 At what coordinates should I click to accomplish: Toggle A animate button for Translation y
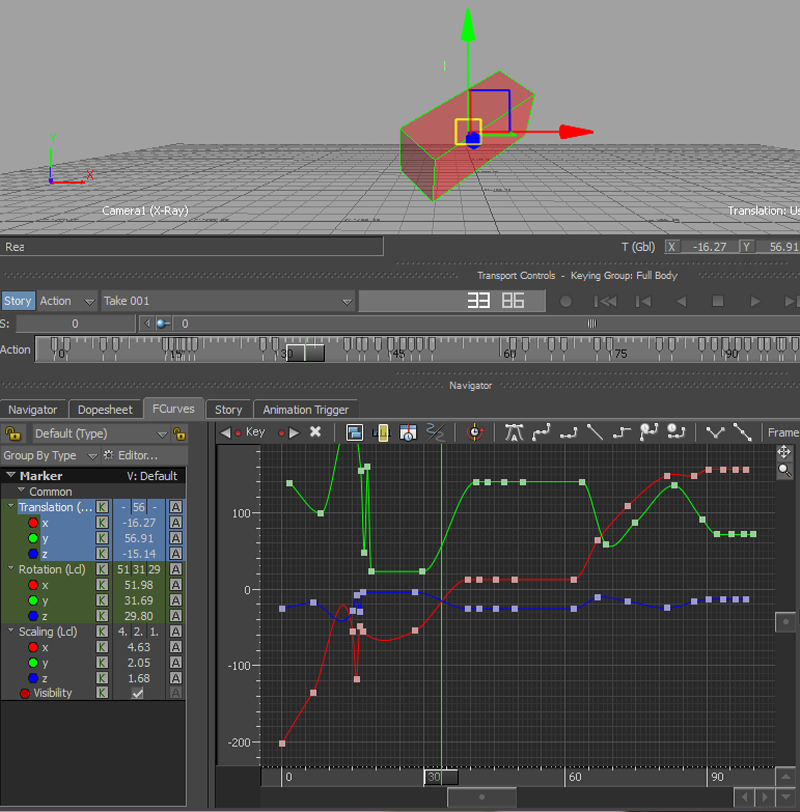click(x=176, y=538)
